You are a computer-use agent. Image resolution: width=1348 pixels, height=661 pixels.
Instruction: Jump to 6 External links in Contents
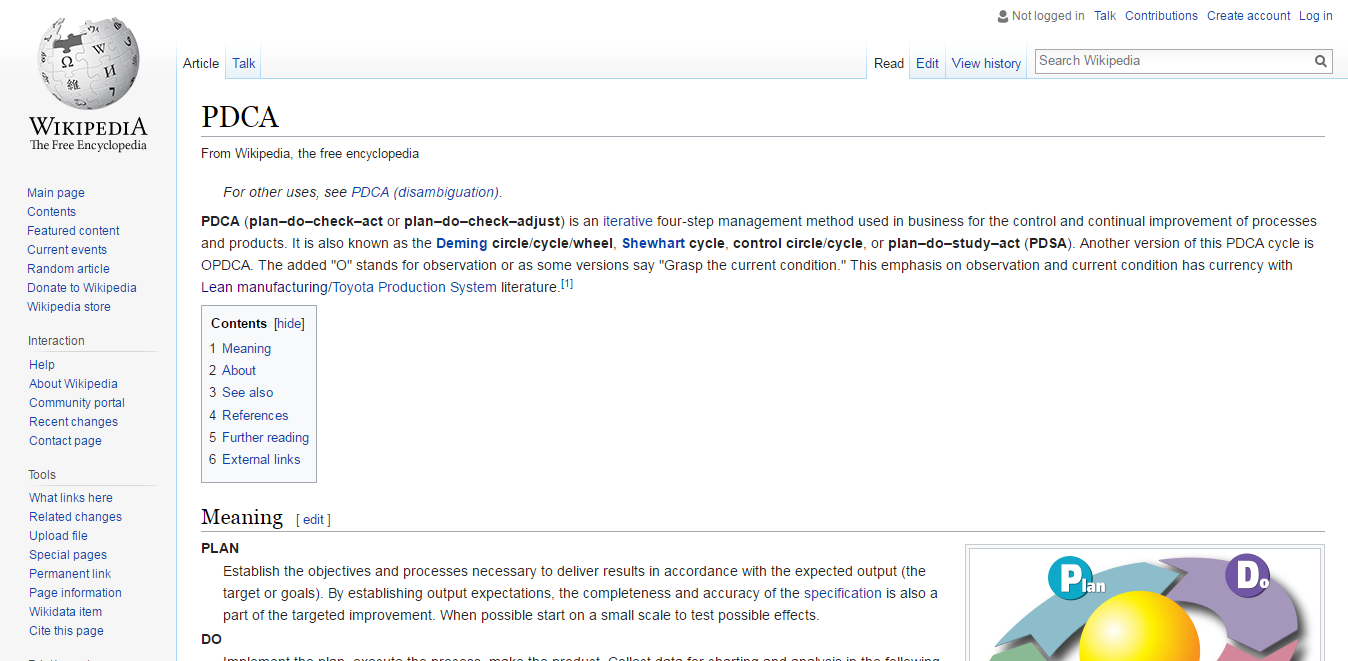click(254, 460)
